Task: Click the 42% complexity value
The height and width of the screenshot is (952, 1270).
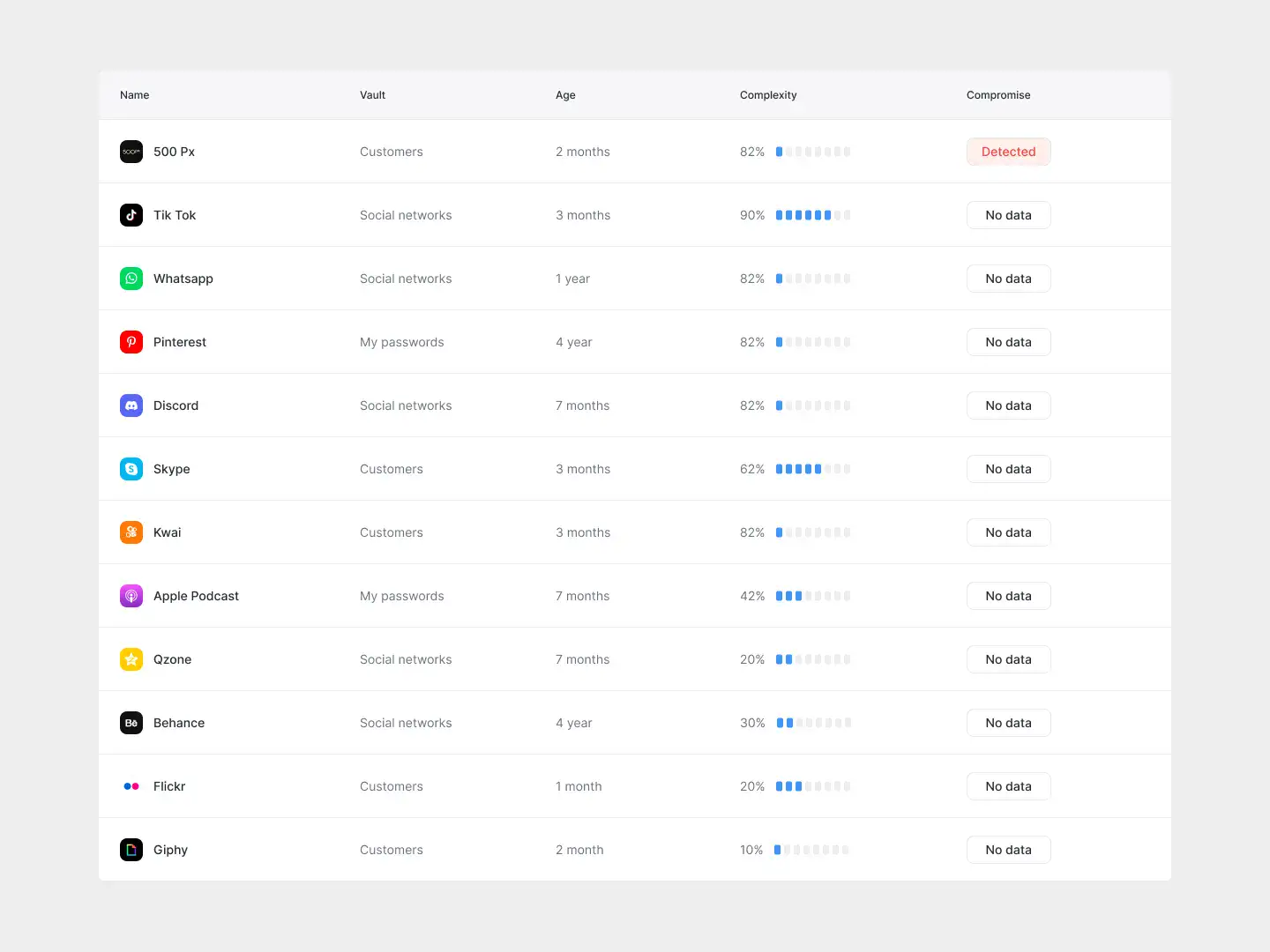Action: tap(752, 596)
